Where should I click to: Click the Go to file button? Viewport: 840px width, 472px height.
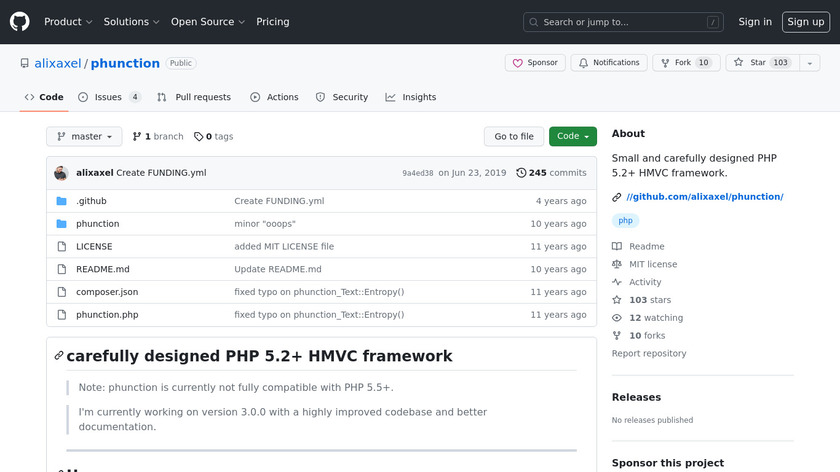click(x=514, y=136)
